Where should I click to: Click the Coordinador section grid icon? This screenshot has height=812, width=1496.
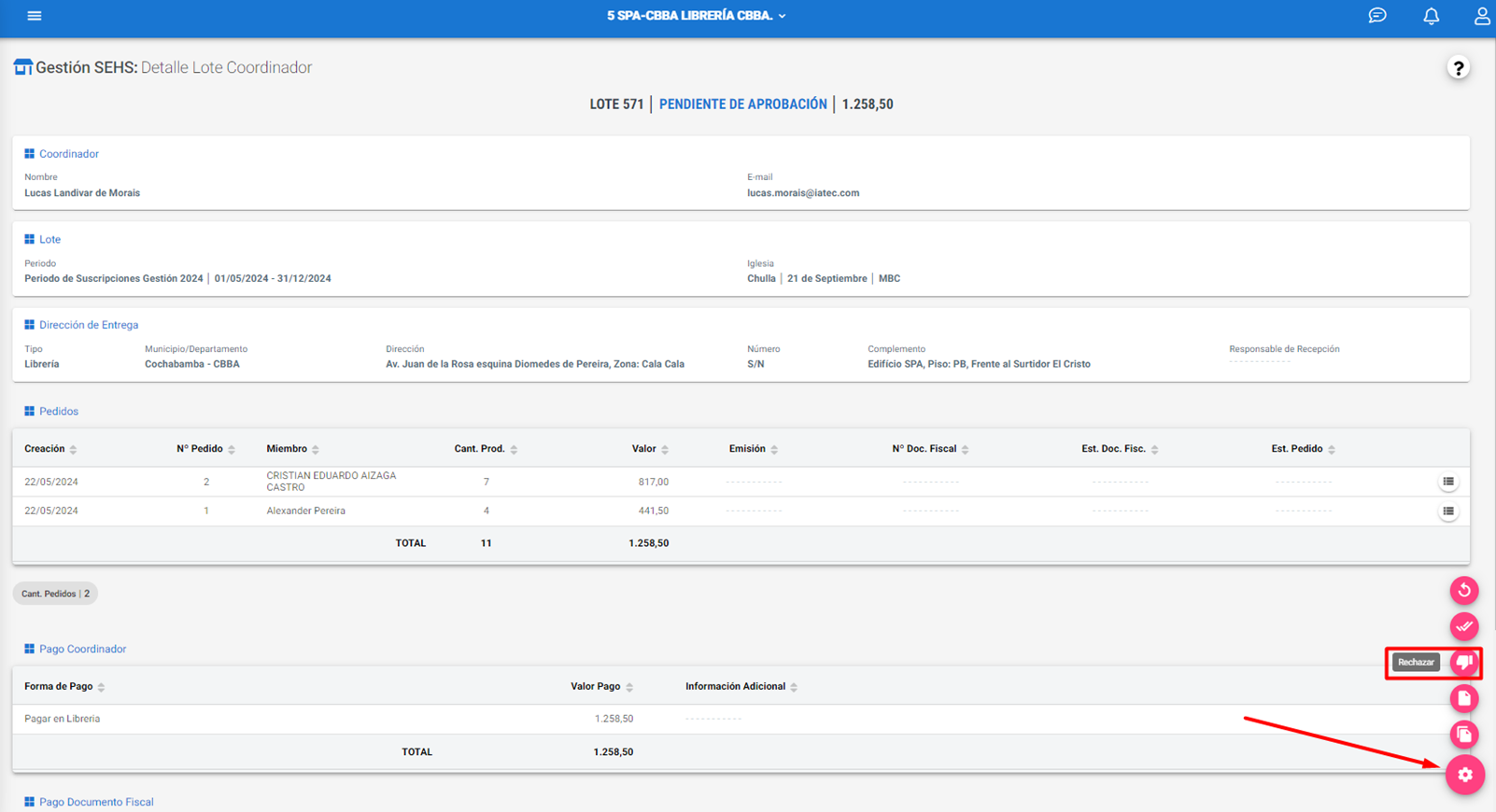[x=29, y=154]
